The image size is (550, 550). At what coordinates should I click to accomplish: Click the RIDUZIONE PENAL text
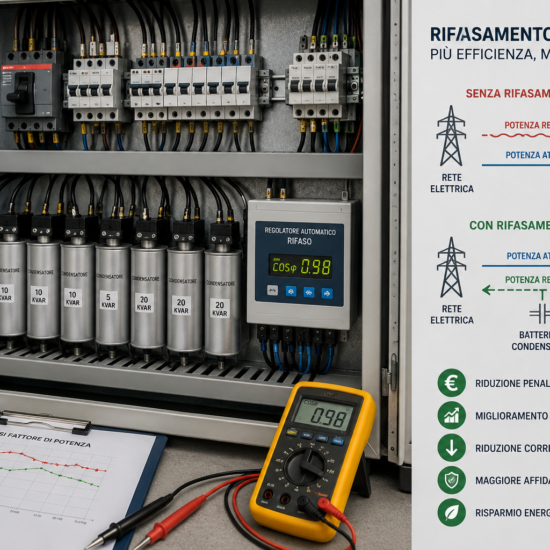click(x=512, y=383)
